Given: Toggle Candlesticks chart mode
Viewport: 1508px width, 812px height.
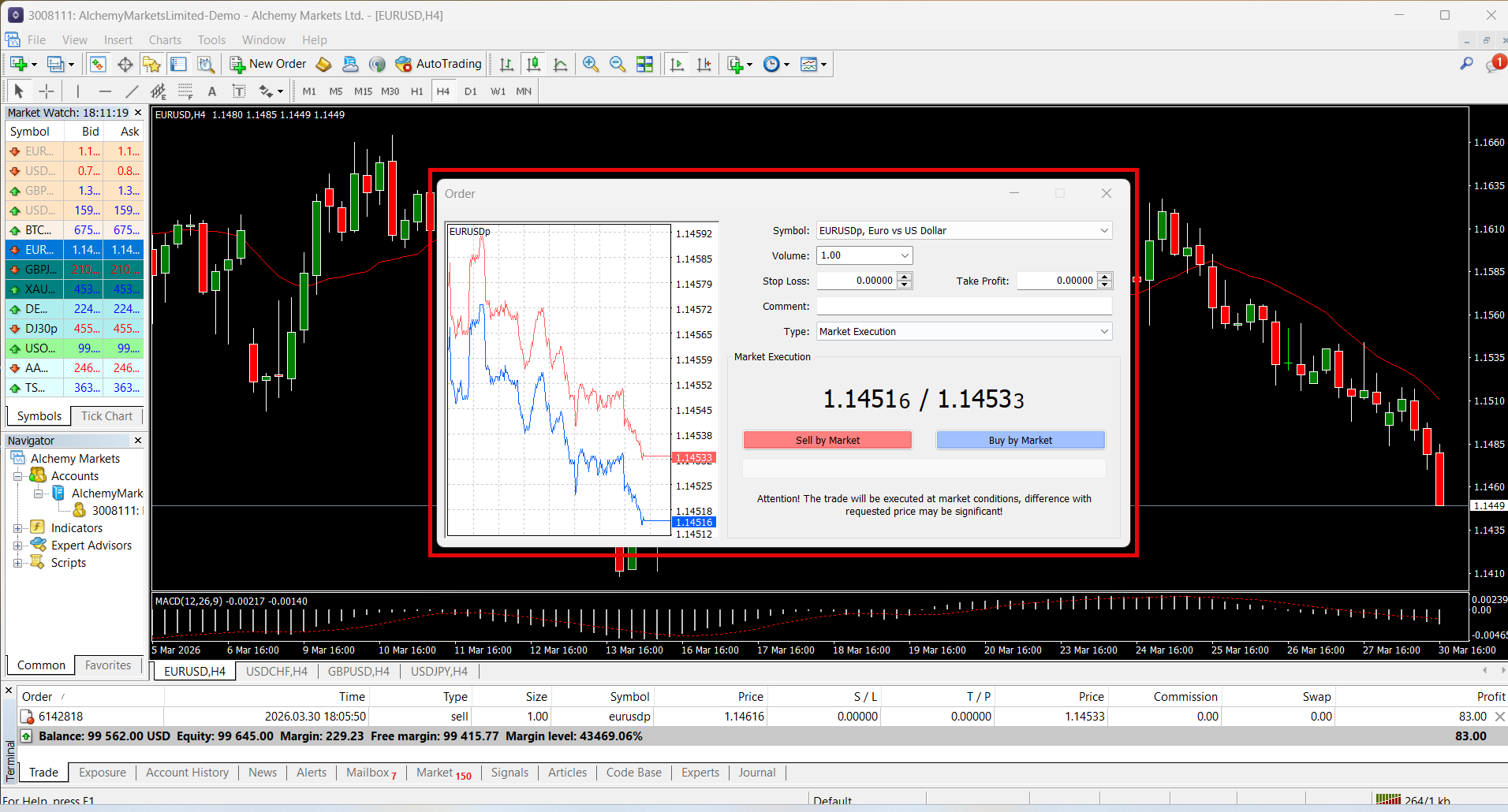Looking at the screenshot, I should point(534,65).
